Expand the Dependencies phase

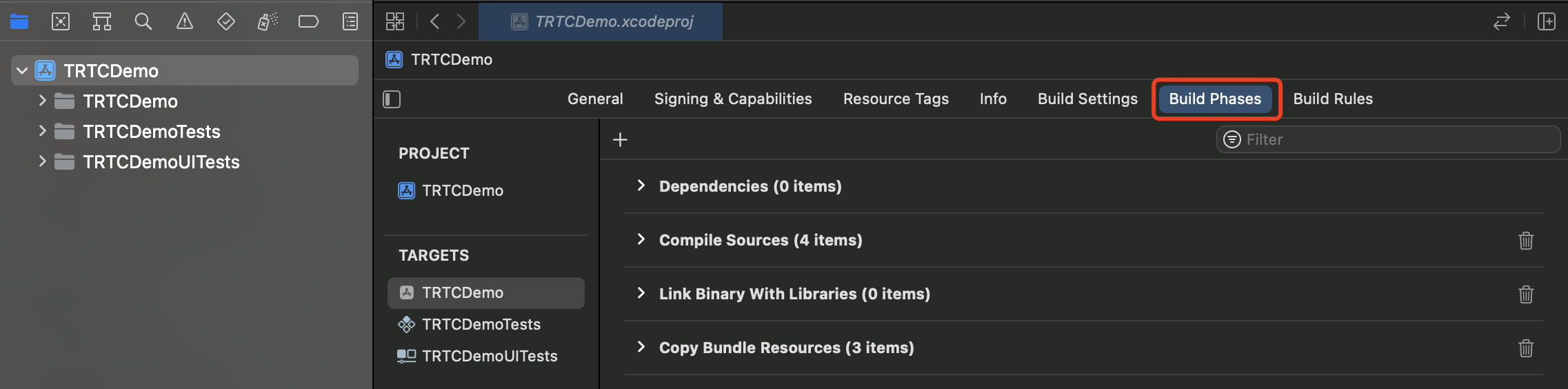pyautogui.click(x=641, y=186)
